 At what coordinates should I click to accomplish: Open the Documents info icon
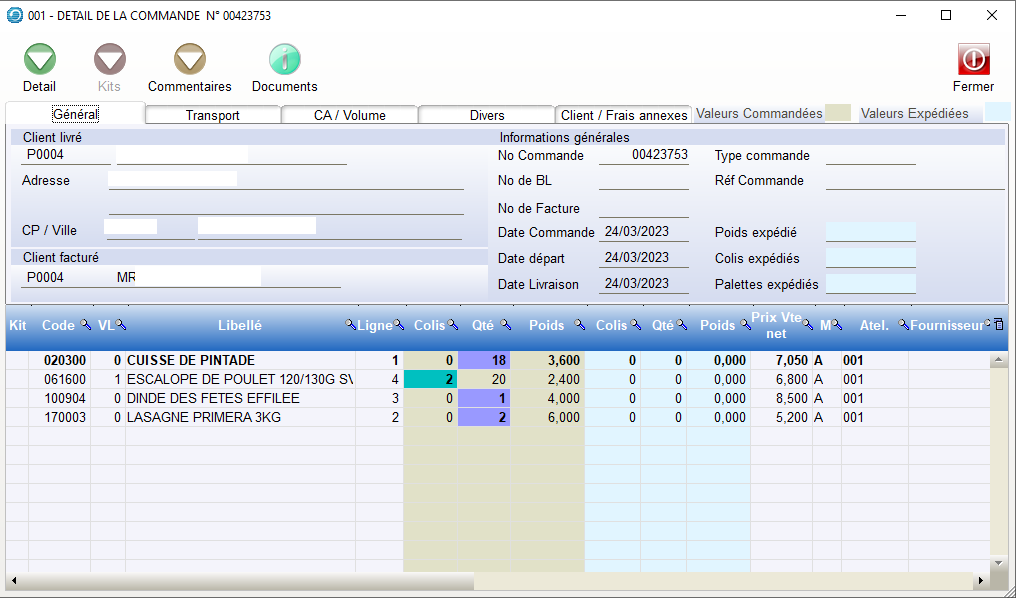tap(285, 60)
